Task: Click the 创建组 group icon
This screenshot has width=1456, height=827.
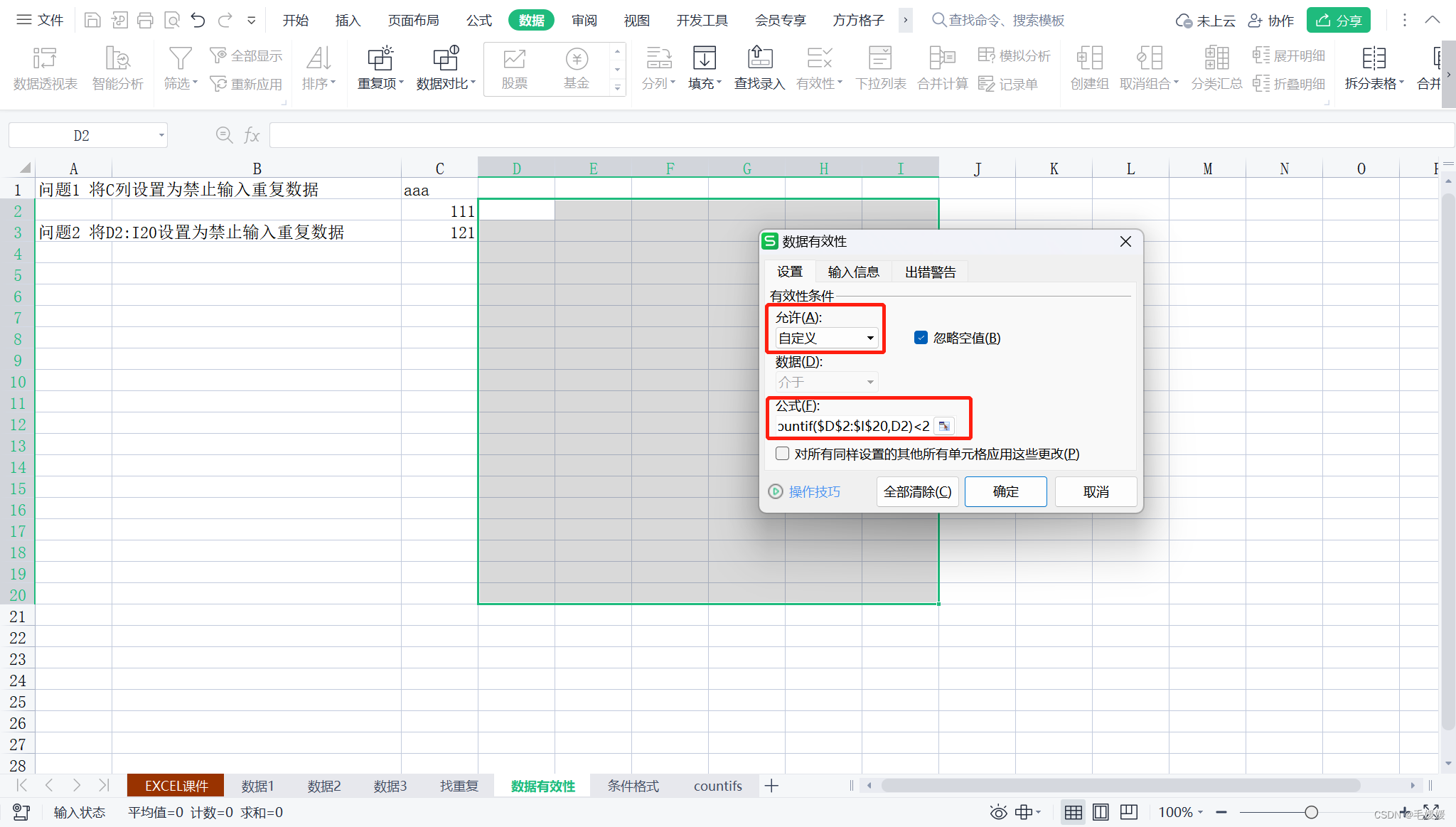Action: [1089, 58]
